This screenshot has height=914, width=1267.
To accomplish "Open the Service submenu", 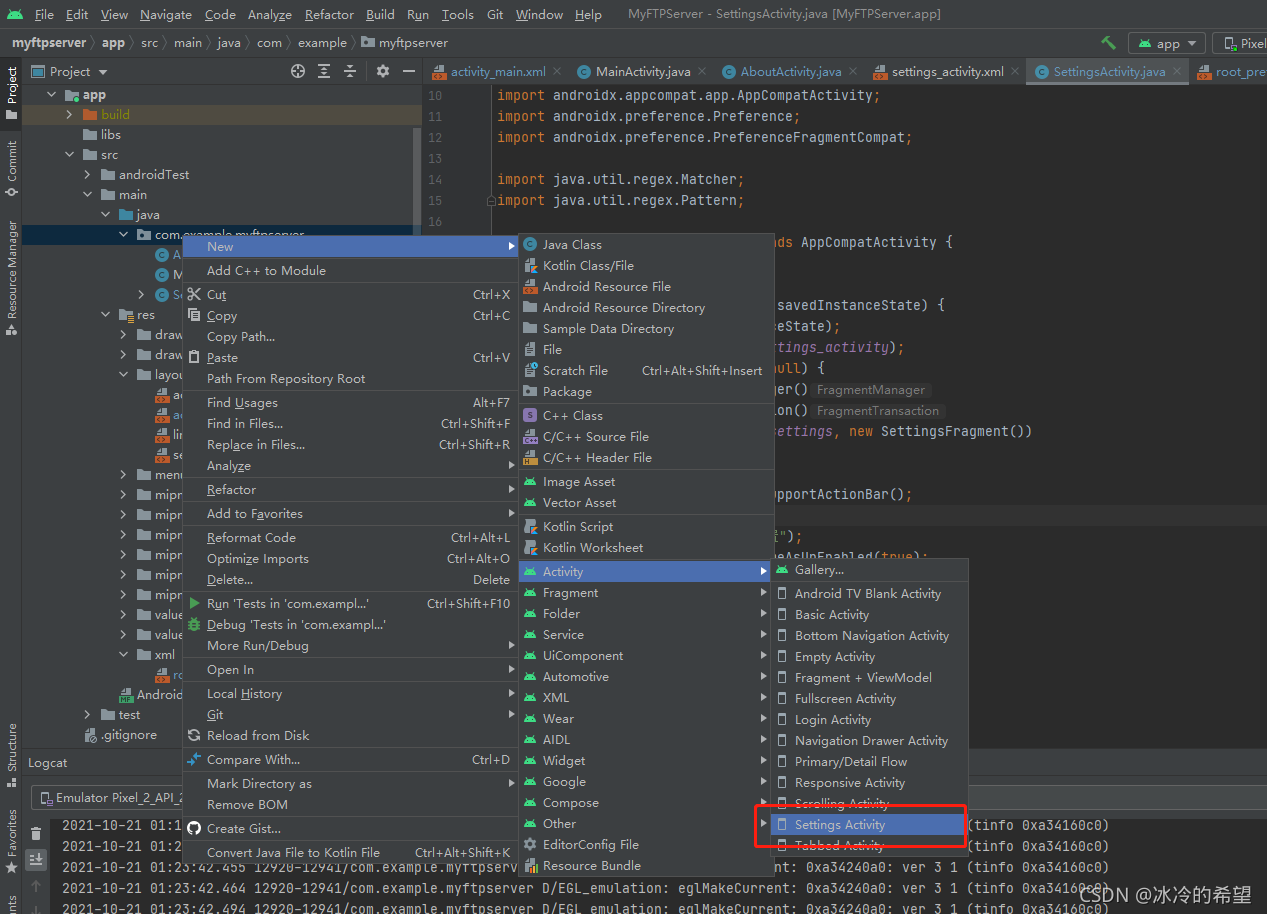I will 646,634.
